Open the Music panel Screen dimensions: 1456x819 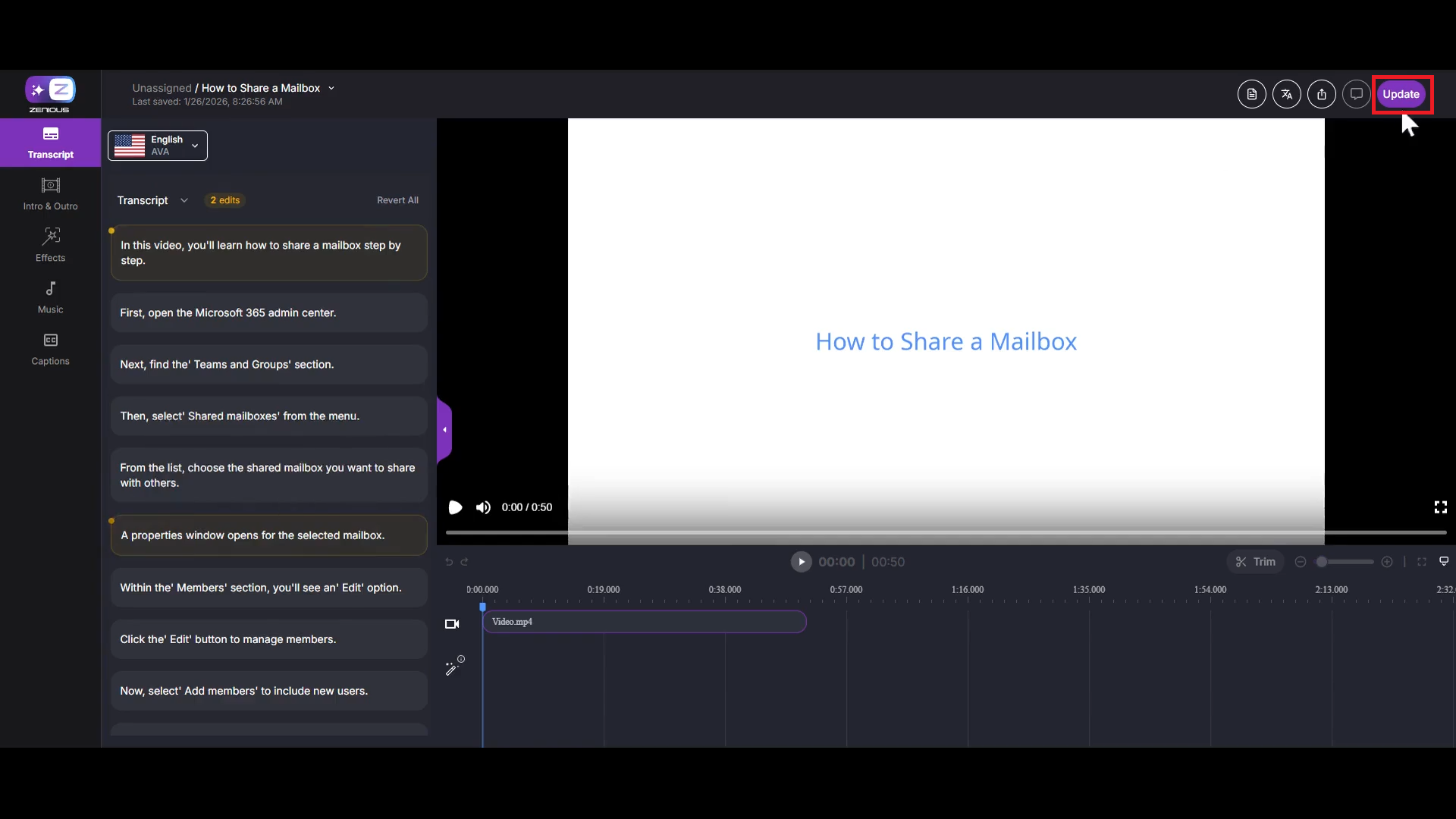coord(50,297)
